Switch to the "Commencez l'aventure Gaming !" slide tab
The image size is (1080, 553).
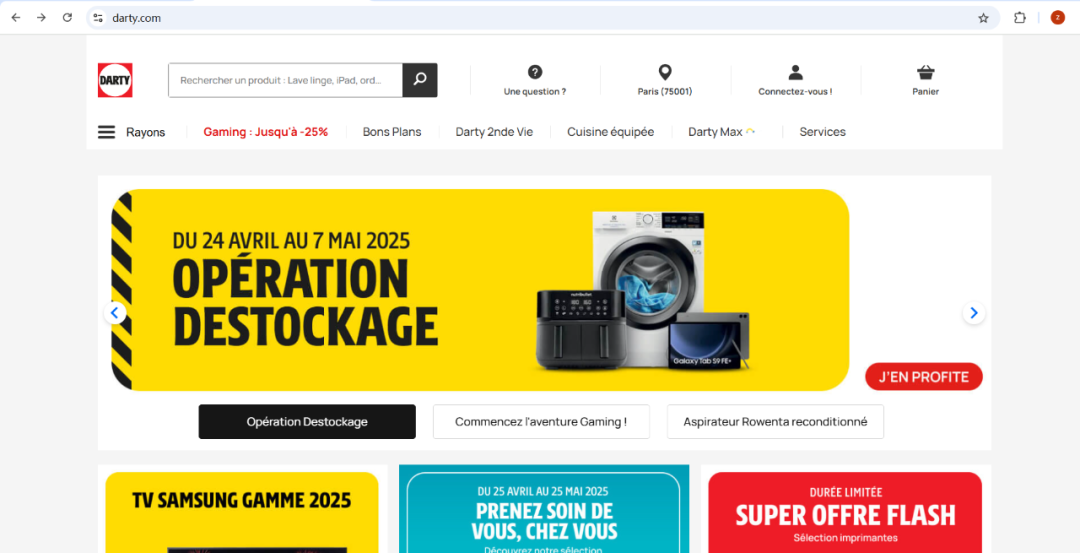[541, 421]
